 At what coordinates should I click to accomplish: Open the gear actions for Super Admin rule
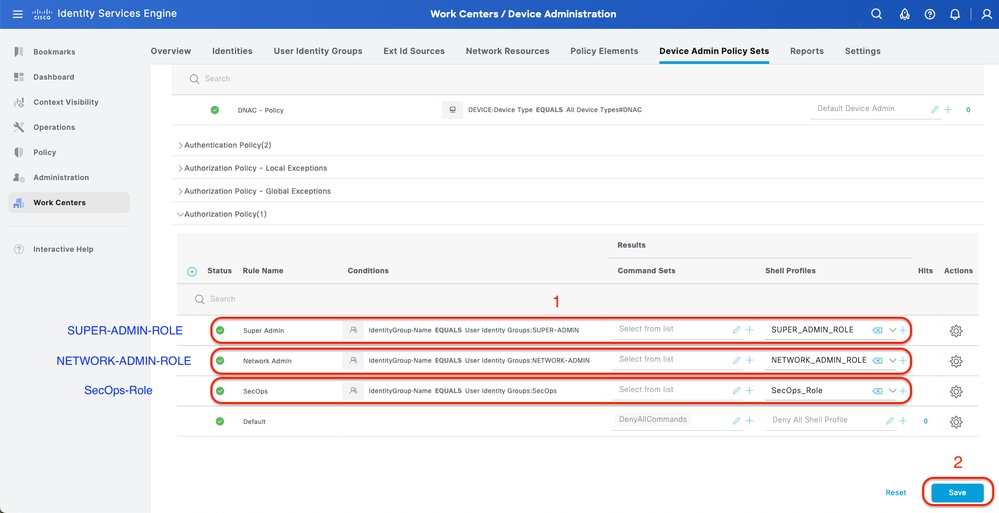[x=956, y=331]
